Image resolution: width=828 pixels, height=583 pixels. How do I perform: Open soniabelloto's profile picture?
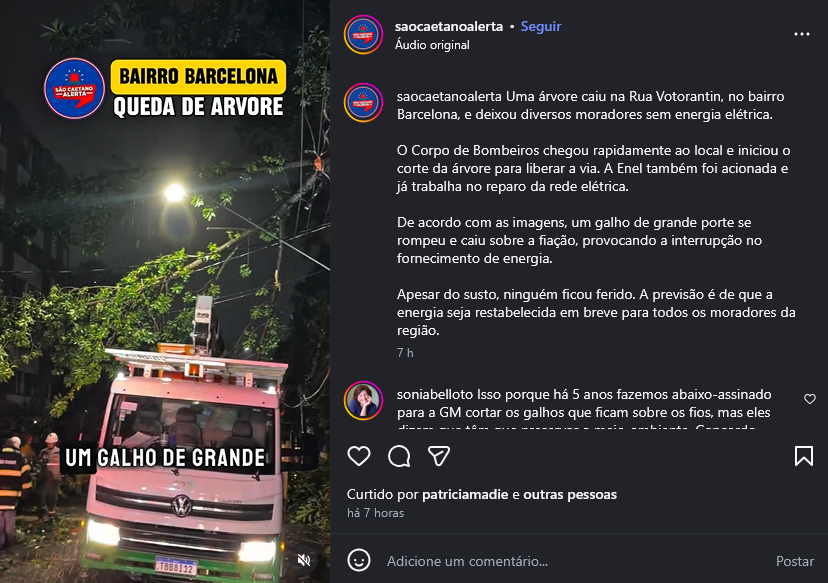[363, 401]
